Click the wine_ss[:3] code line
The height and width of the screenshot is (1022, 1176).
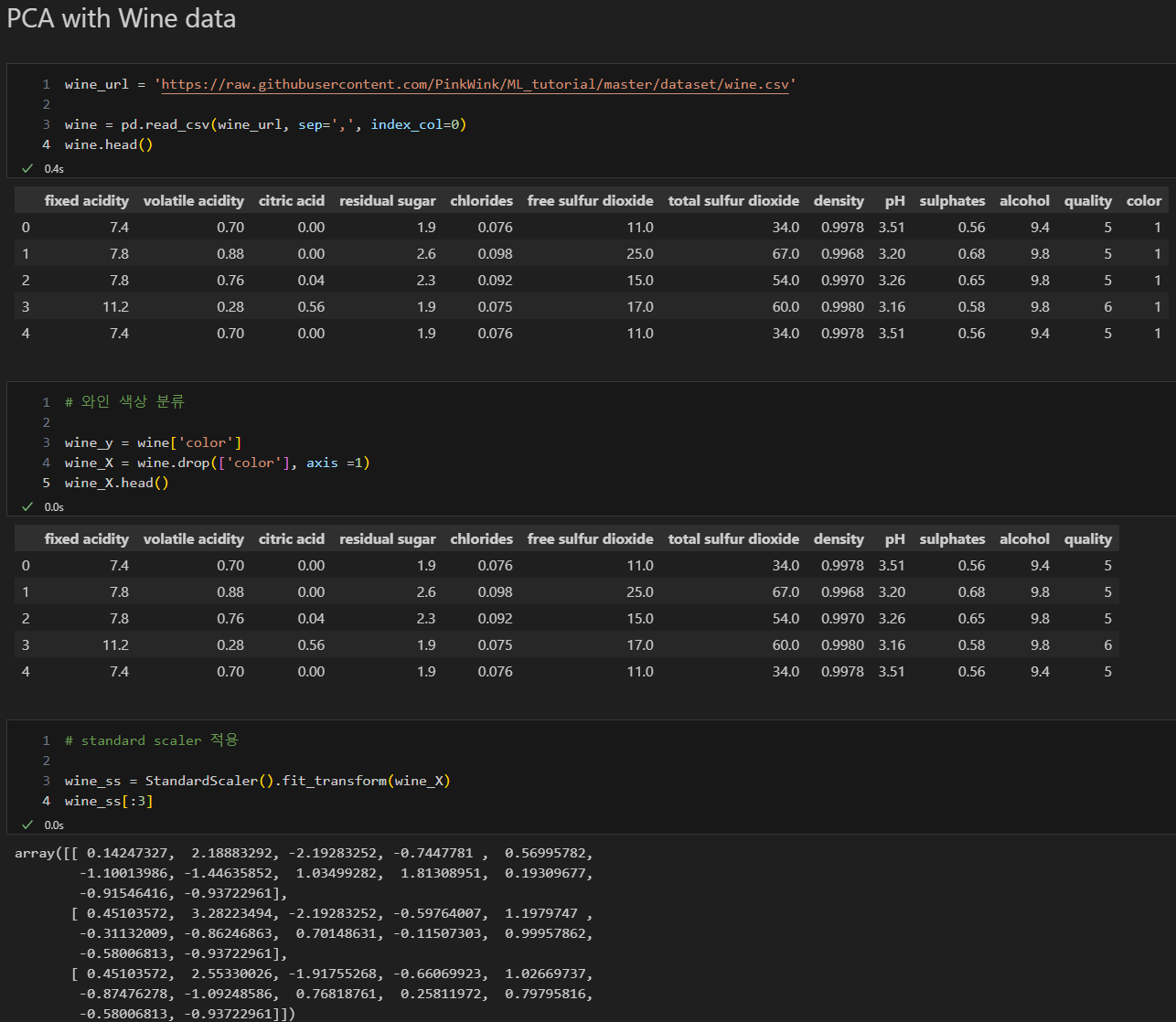tap(109, 801)
